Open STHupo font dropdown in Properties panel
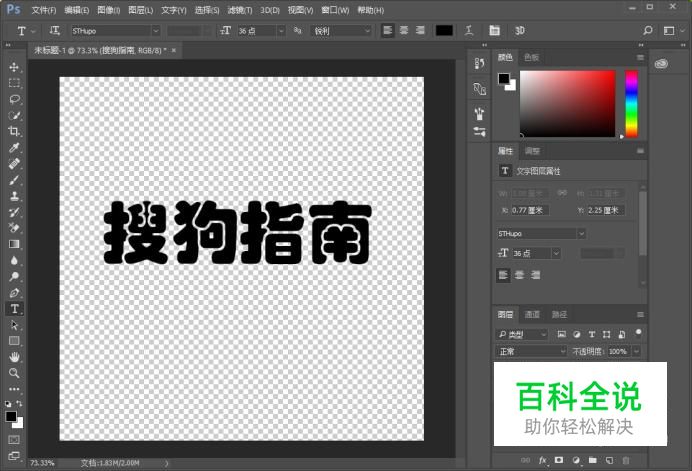This screenshot has width=692, height=471. click(x=581, y=233)
